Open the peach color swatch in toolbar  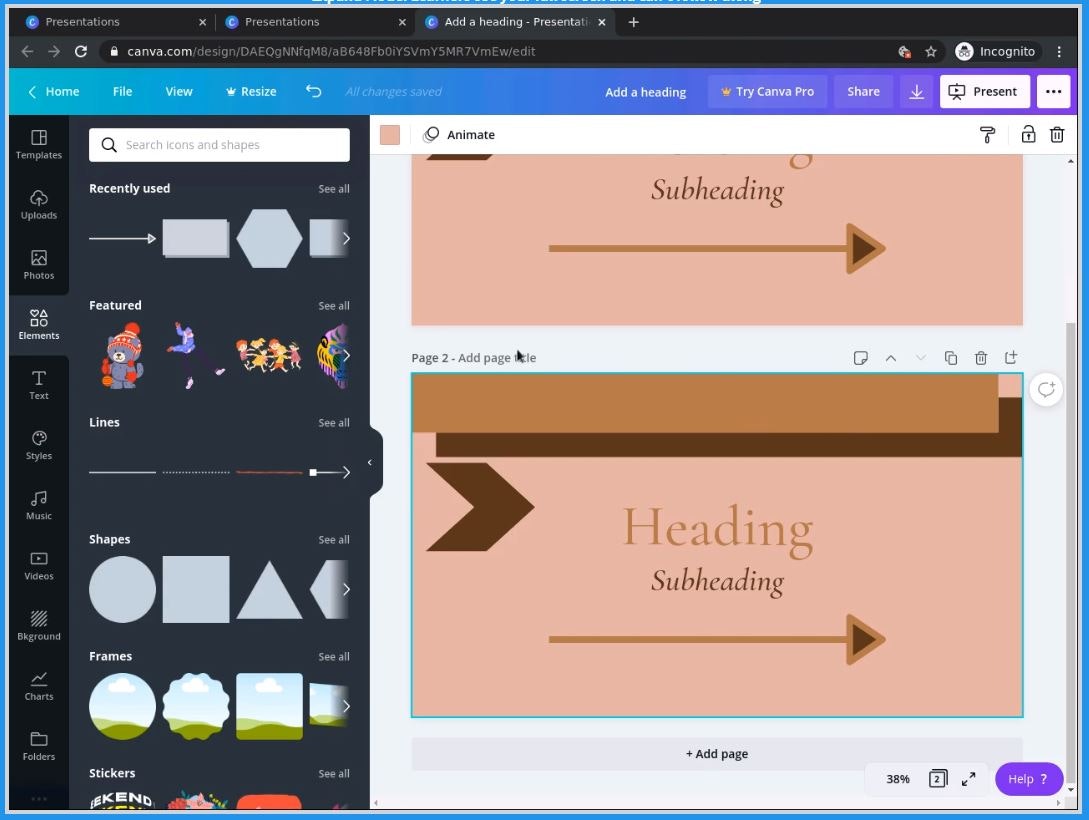coord(390,135)
